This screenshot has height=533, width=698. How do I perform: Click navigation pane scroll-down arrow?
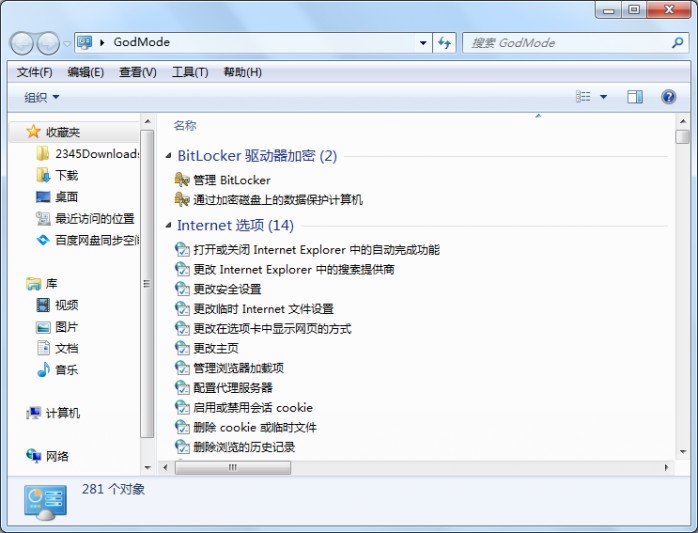pyautogui.click(x=147, y=468)
